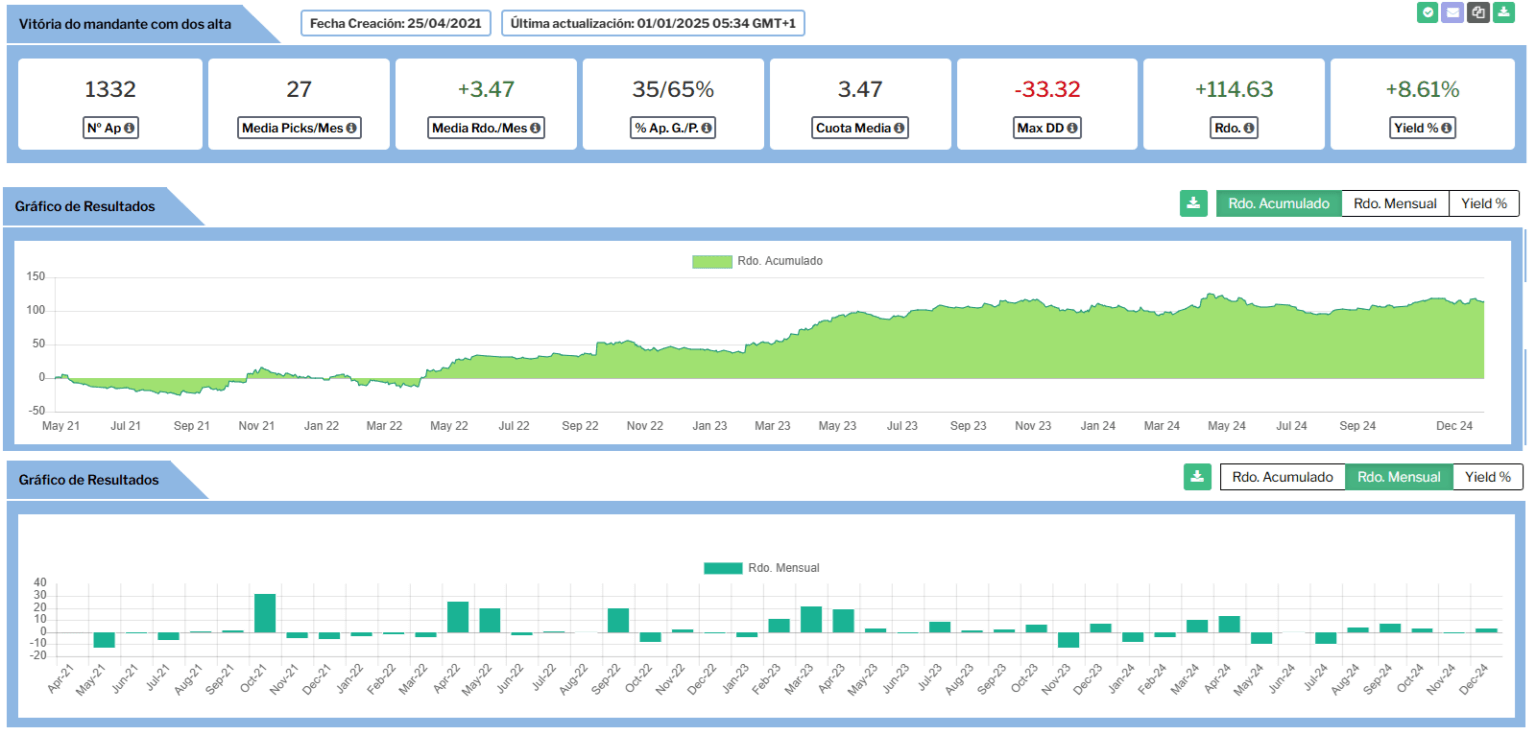The height and width of the screenshot is (735, 1536).
Task: Download the monthly results chart
Action: (1197, 477)
